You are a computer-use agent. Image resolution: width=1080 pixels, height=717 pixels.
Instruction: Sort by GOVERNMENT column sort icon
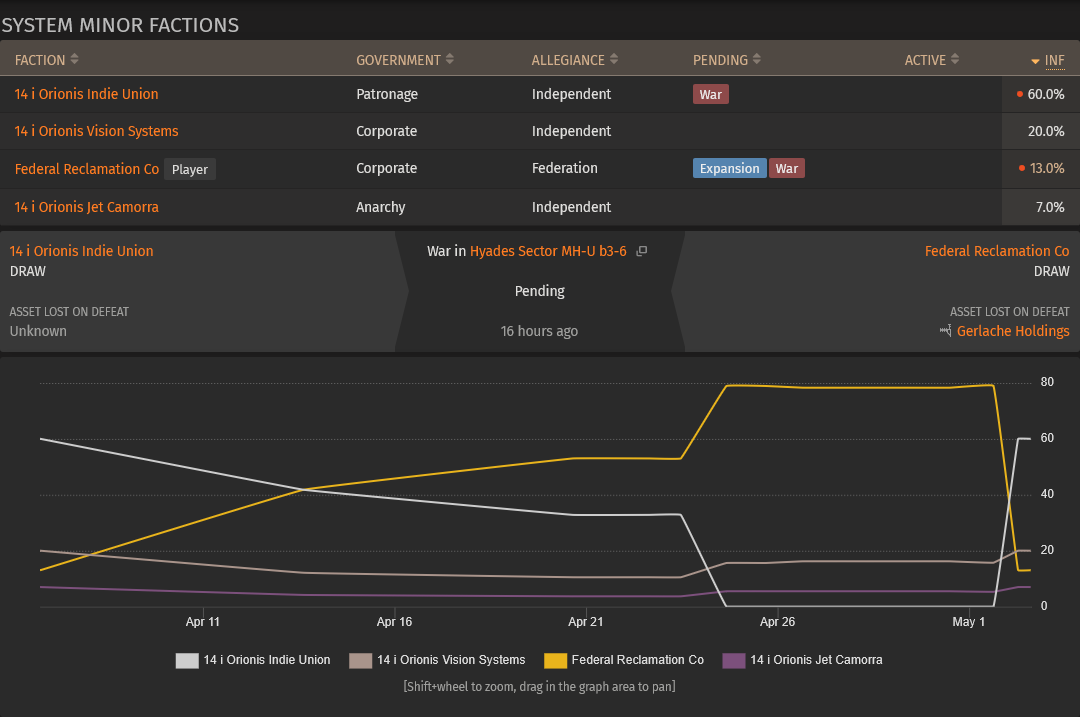[x=450, y=59]
